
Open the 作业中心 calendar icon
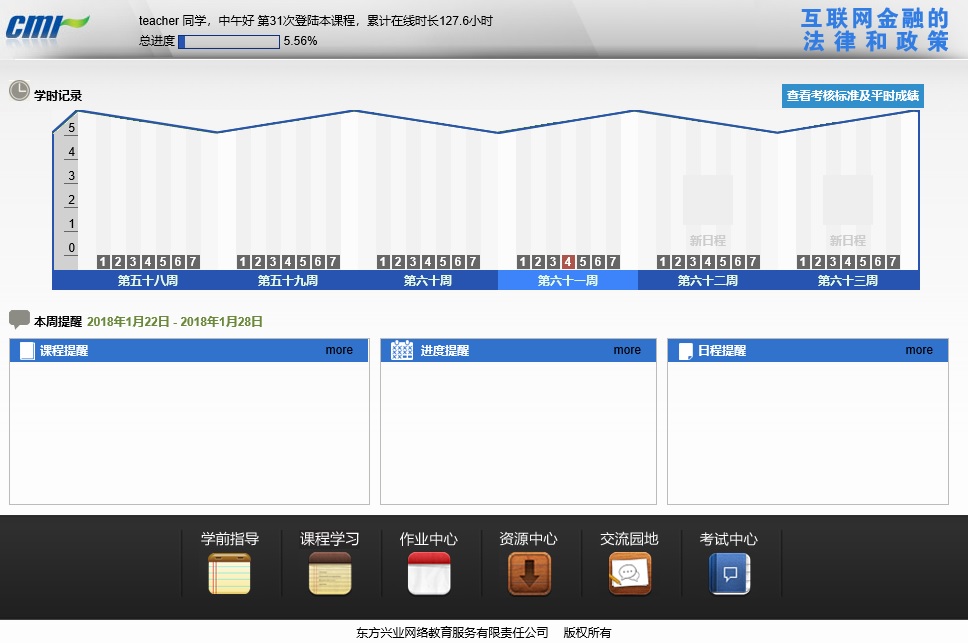click(x=429, y=573)
